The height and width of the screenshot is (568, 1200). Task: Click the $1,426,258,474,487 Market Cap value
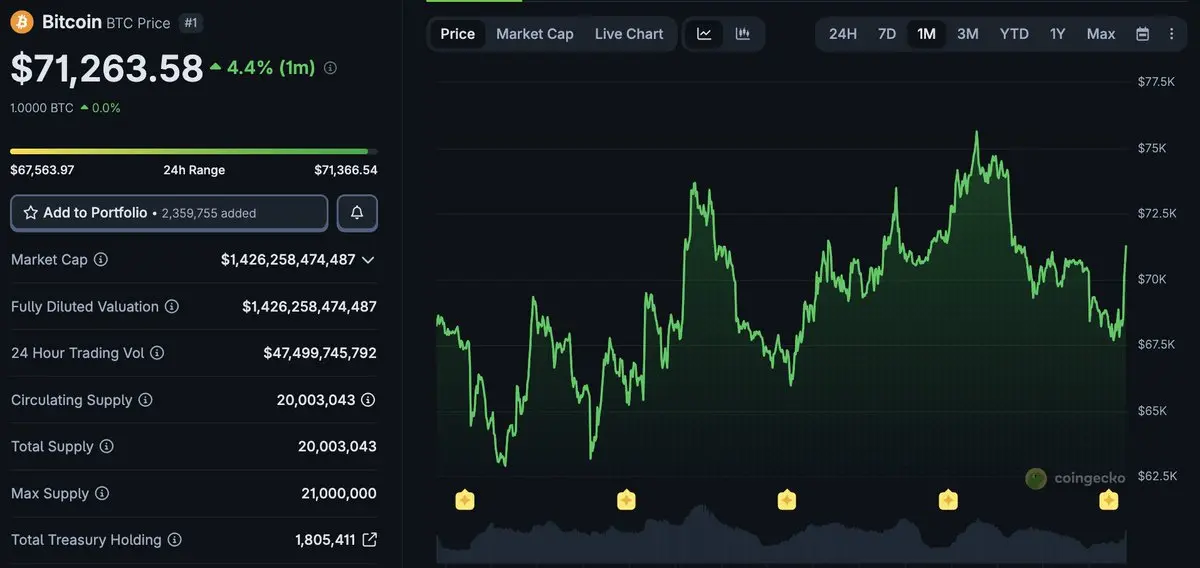pyautogui.click(x=288, y=259)
